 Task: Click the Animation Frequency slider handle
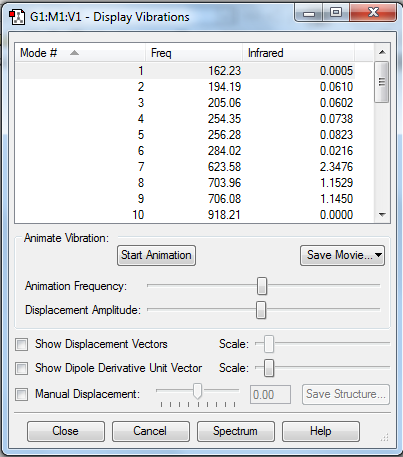coord(262,286)
